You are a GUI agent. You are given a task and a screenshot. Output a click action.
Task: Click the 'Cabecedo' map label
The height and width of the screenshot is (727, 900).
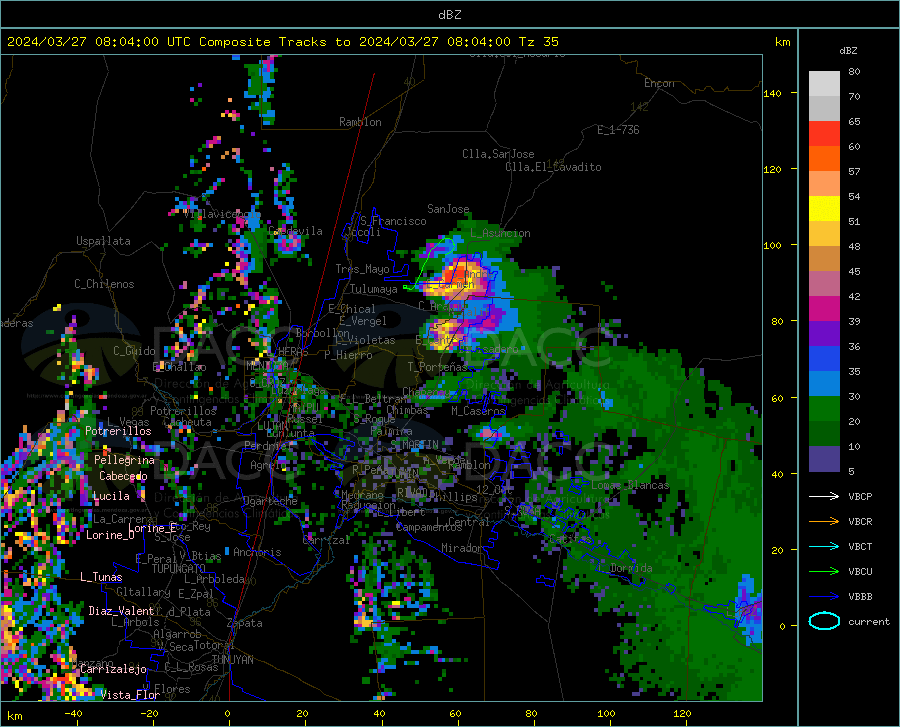click(123, 476)
